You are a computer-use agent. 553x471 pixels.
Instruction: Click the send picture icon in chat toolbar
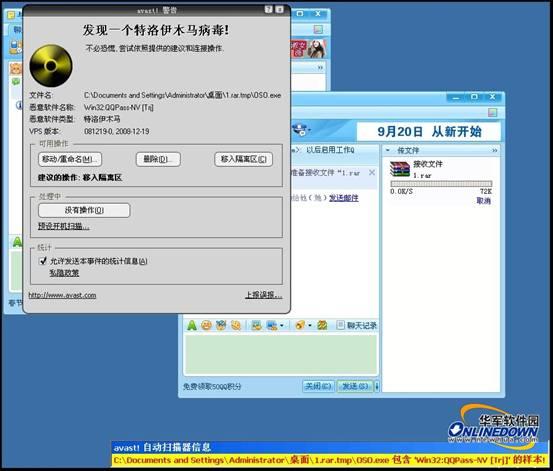[x=256, y=325]
